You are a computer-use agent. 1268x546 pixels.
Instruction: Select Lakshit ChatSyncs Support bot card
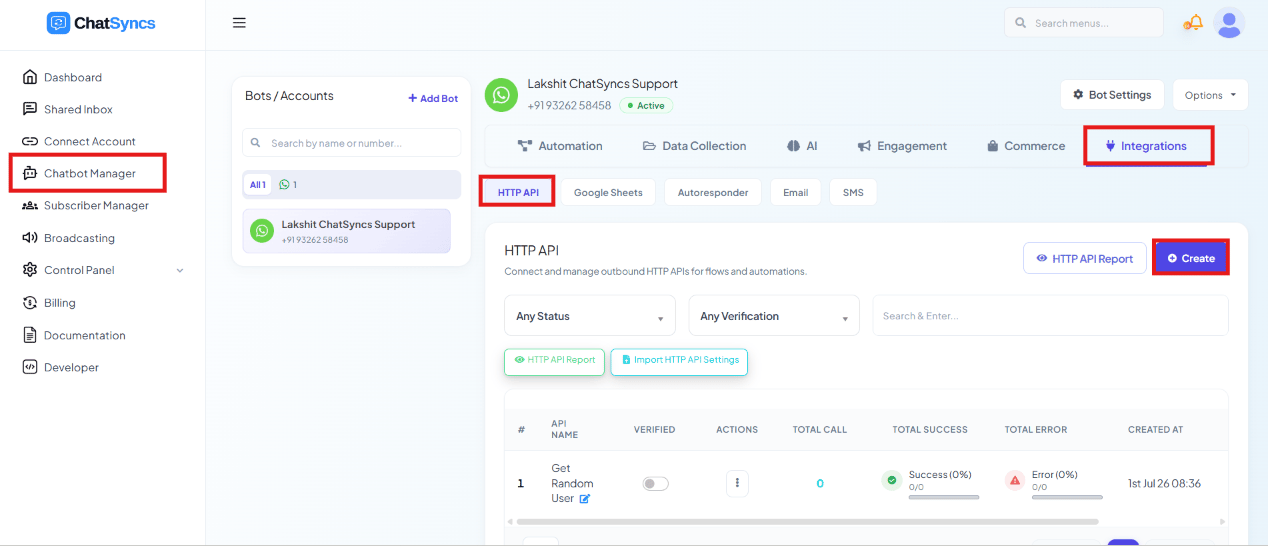[346, 231]
